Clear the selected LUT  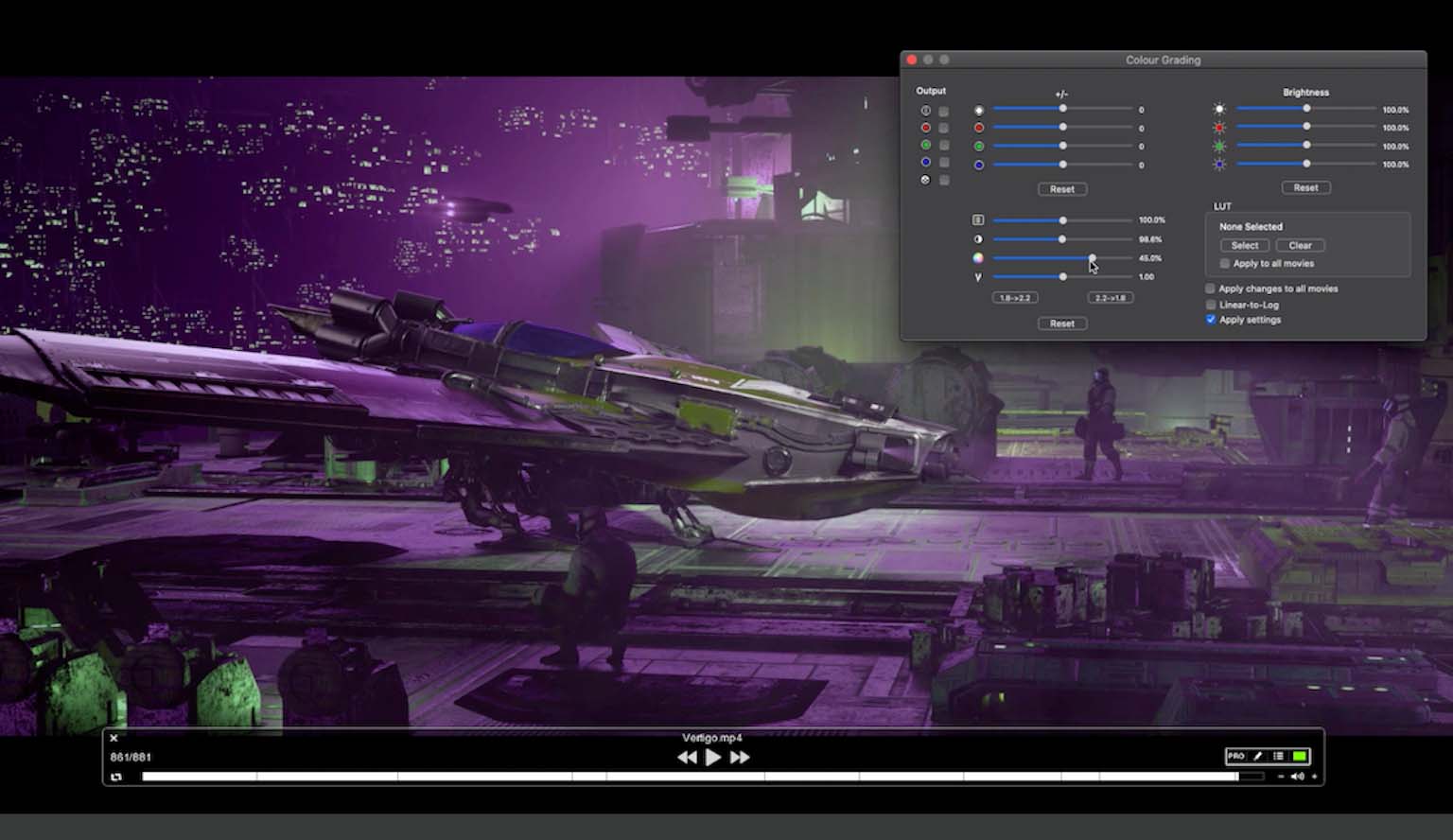[x=1300, y=245]
